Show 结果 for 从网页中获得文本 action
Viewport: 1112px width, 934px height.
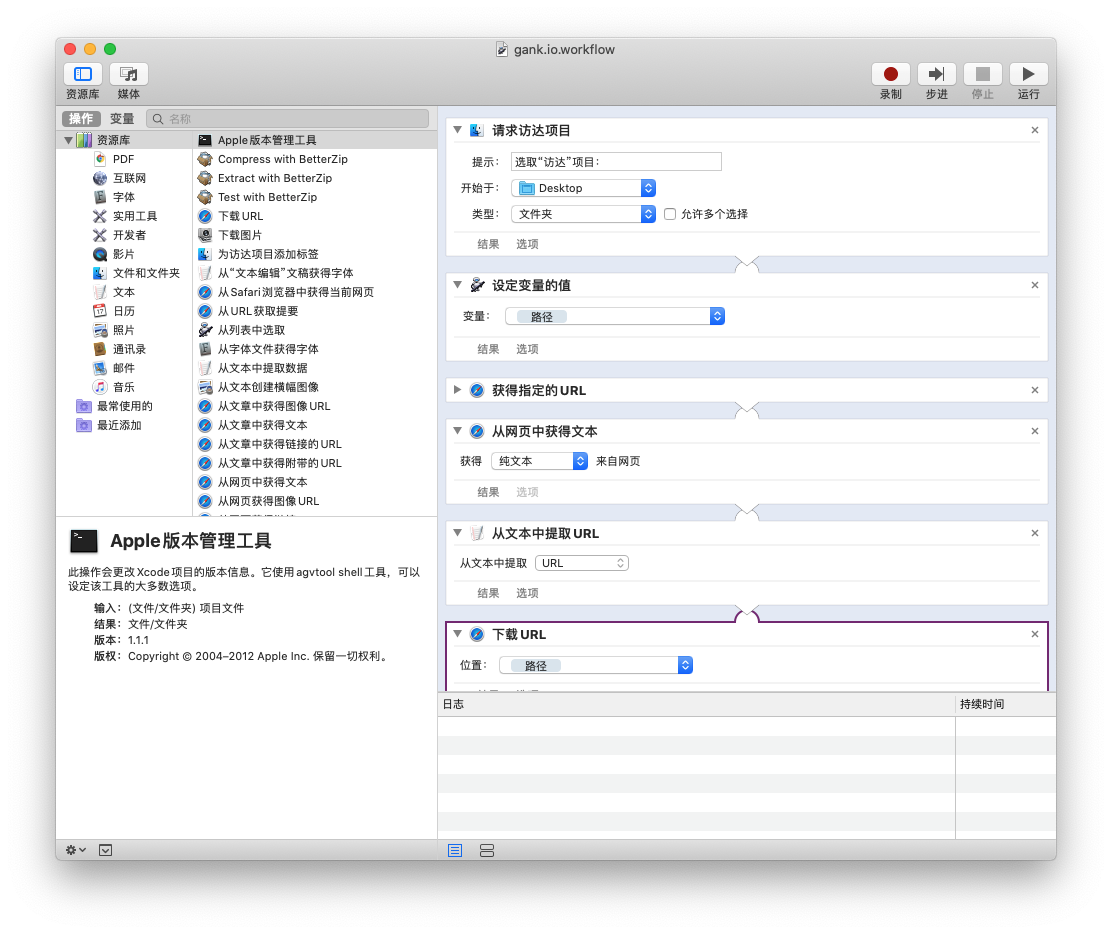click(488, 492)
